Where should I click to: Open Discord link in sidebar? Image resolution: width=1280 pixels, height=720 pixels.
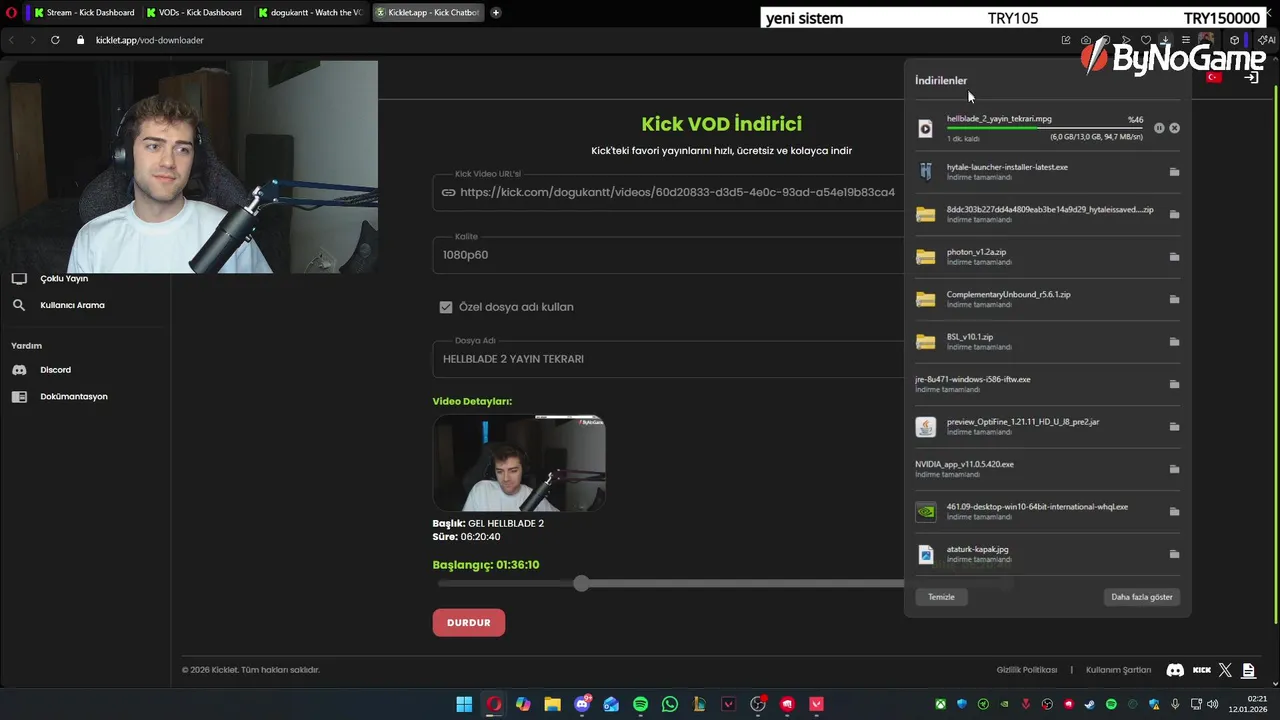point(55,370)
